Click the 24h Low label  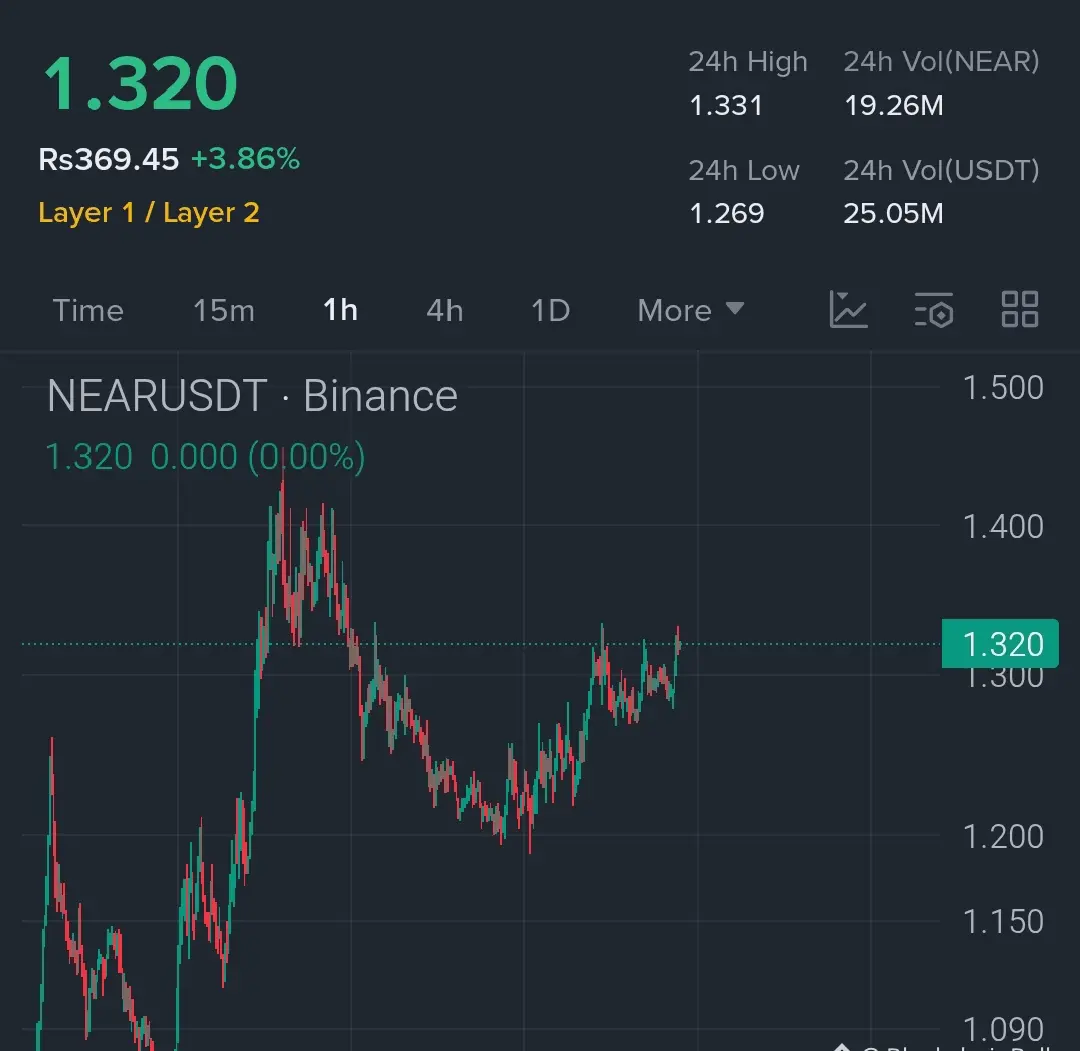744,170
